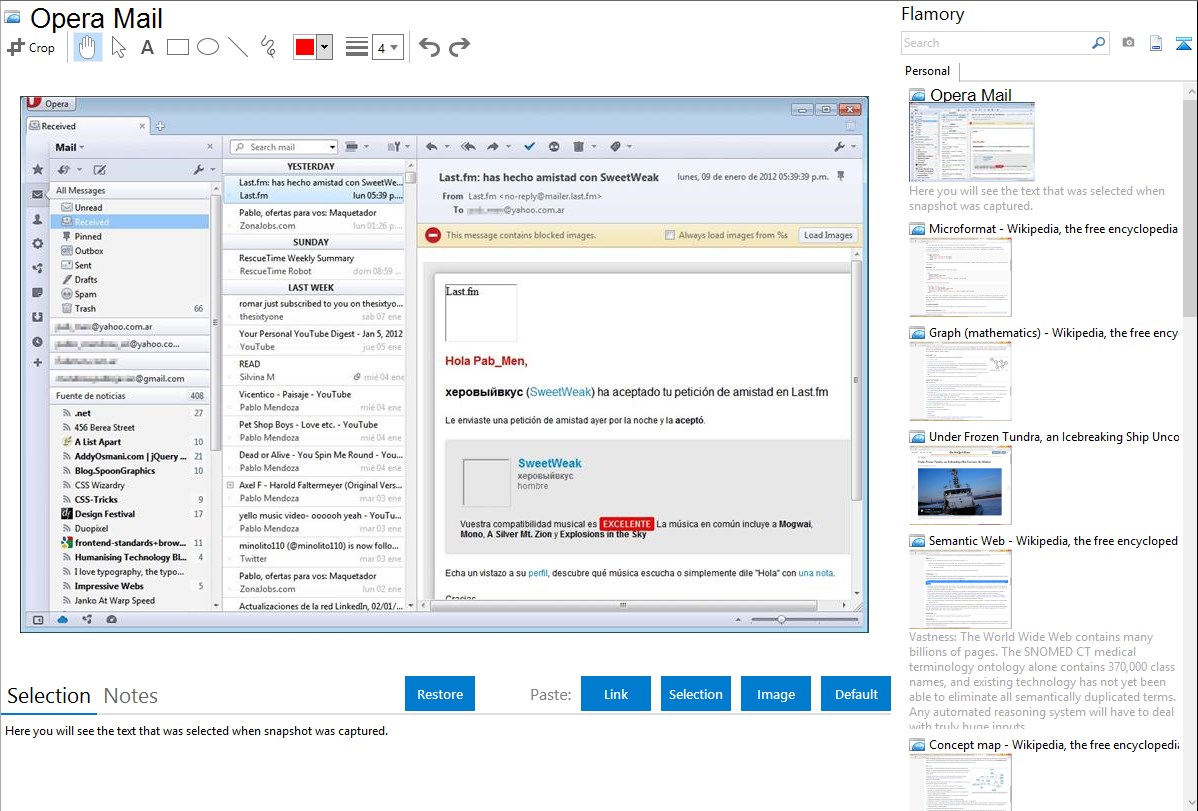Select the Drafts folder
This screenshot has height=811, width=1198.
pyautogui.click(x=130, y=280)
